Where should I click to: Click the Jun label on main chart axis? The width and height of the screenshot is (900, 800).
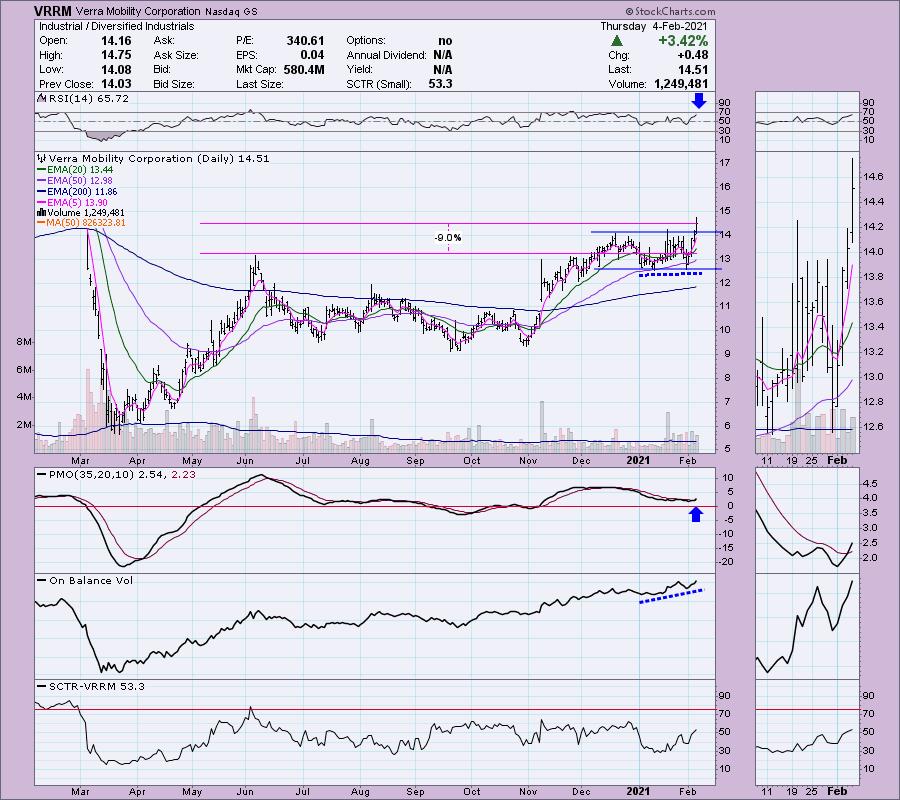245,461
